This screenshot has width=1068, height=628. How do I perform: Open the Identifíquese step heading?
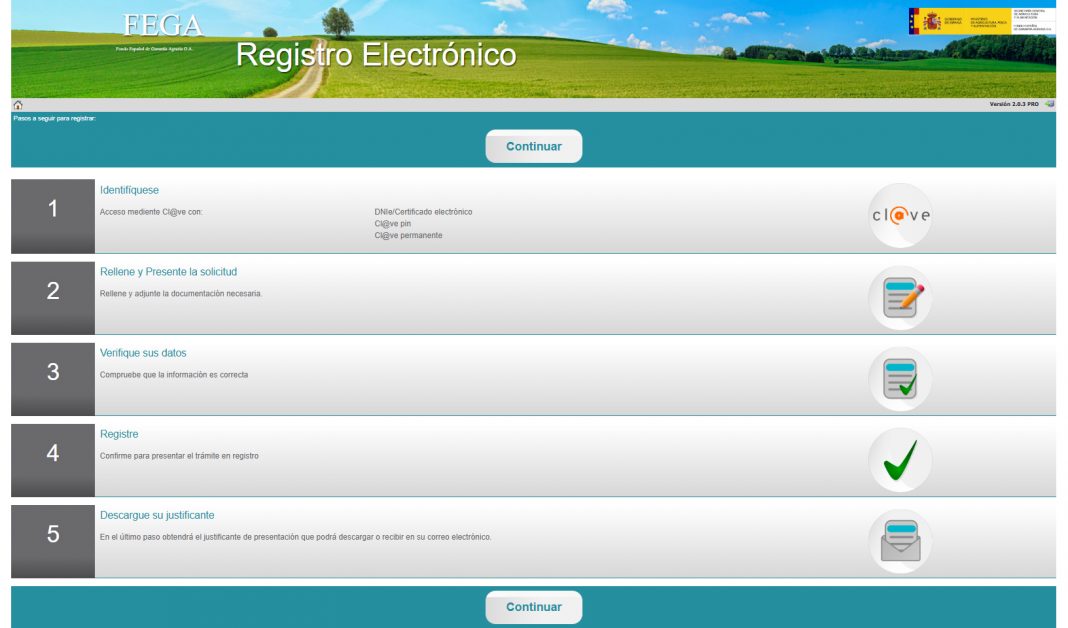[x=129, y=190]
